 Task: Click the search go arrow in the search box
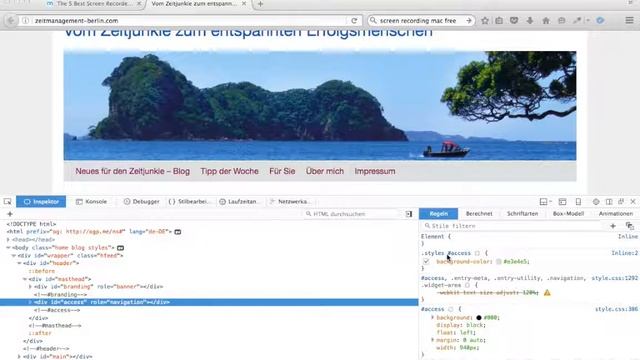469,20
